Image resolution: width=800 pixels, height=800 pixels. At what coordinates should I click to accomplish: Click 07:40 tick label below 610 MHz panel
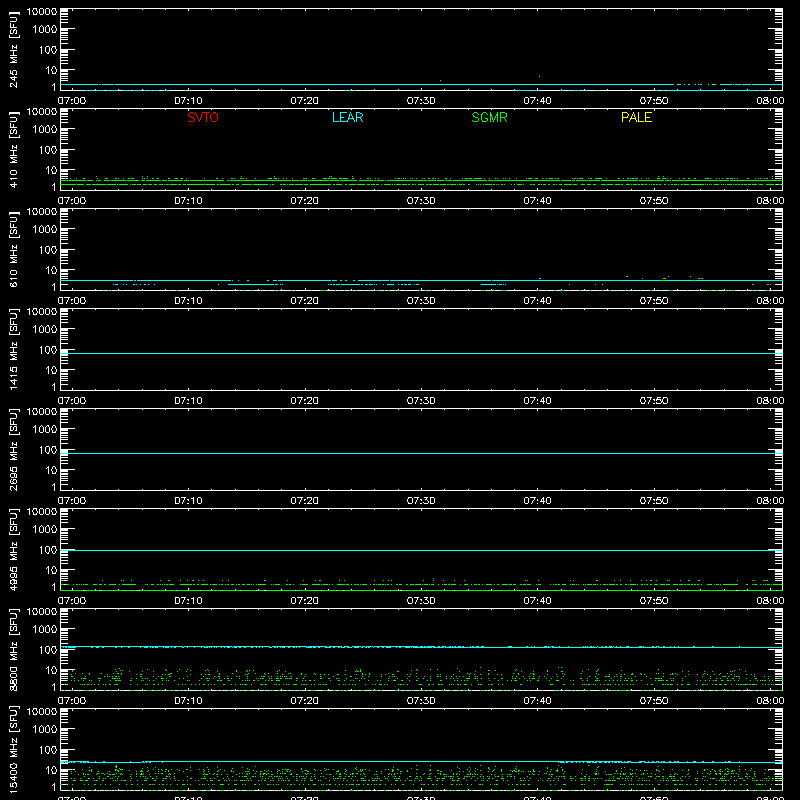tap(537, 301)
